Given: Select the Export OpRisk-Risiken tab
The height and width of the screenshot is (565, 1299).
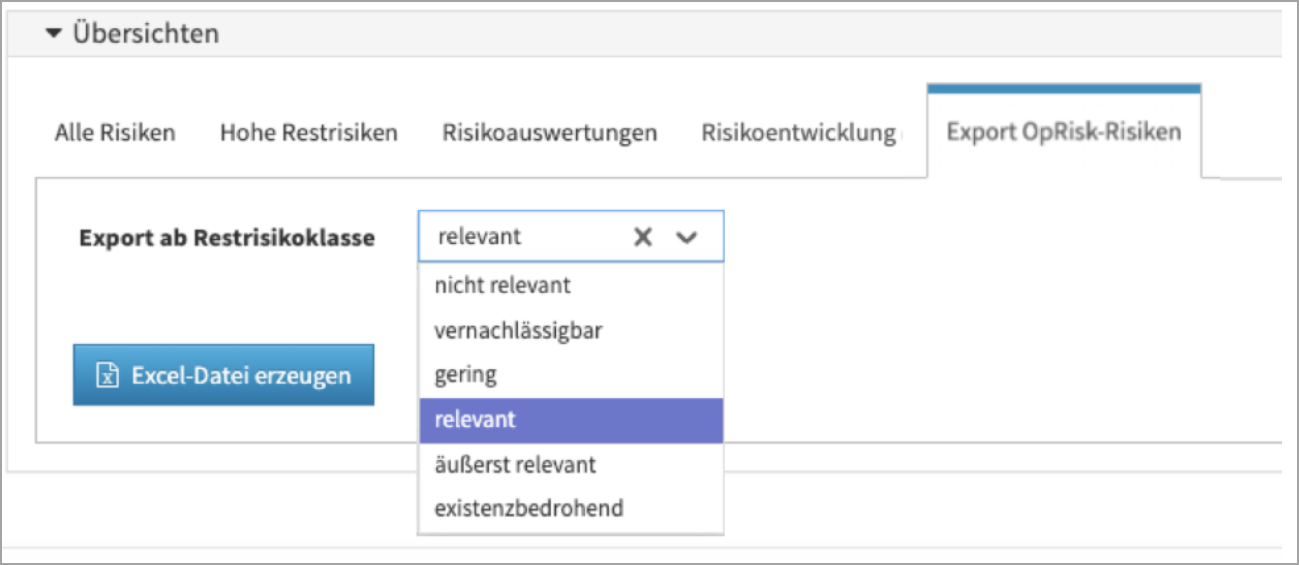Looking at the screenshot, I should pos(1064,132).
